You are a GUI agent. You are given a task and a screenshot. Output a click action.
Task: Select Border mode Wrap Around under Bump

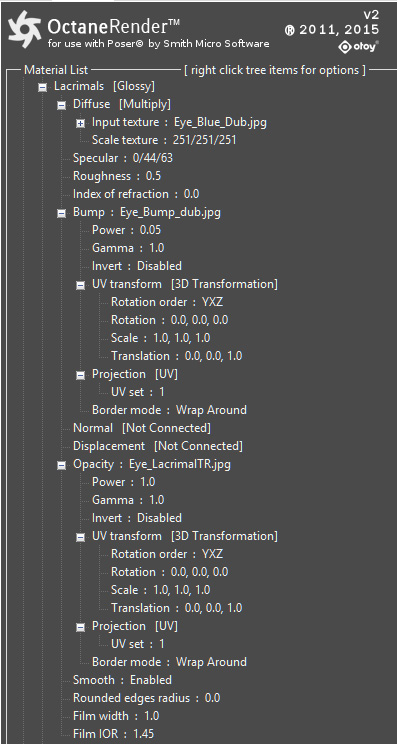click(169, 410)
